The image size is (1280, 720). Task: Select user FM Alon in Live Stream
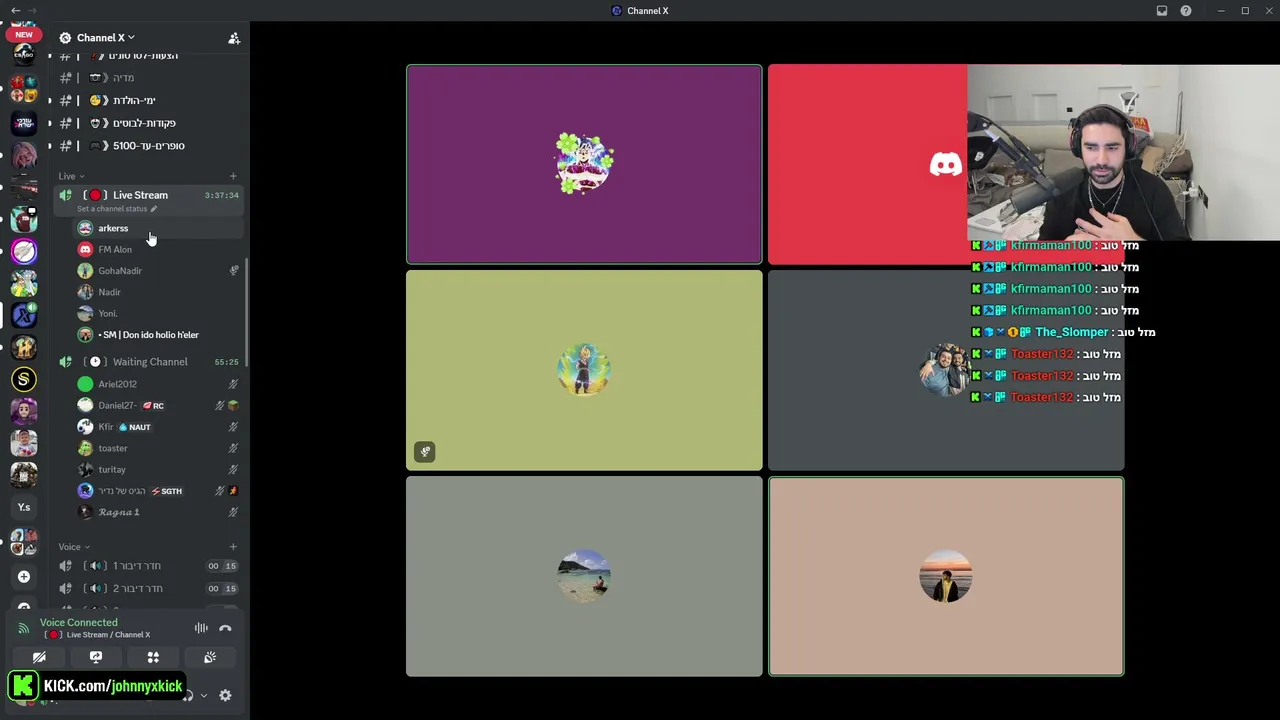160,250
